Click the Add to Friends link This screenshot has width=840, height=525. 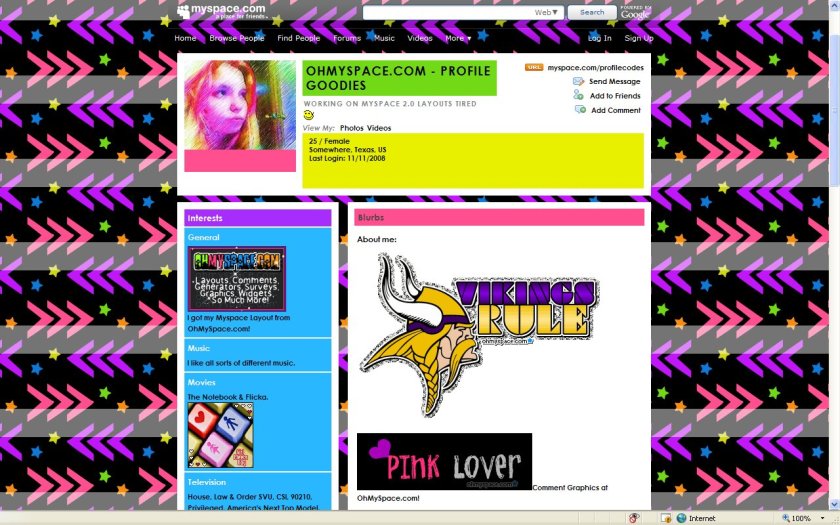coord(615,96)
